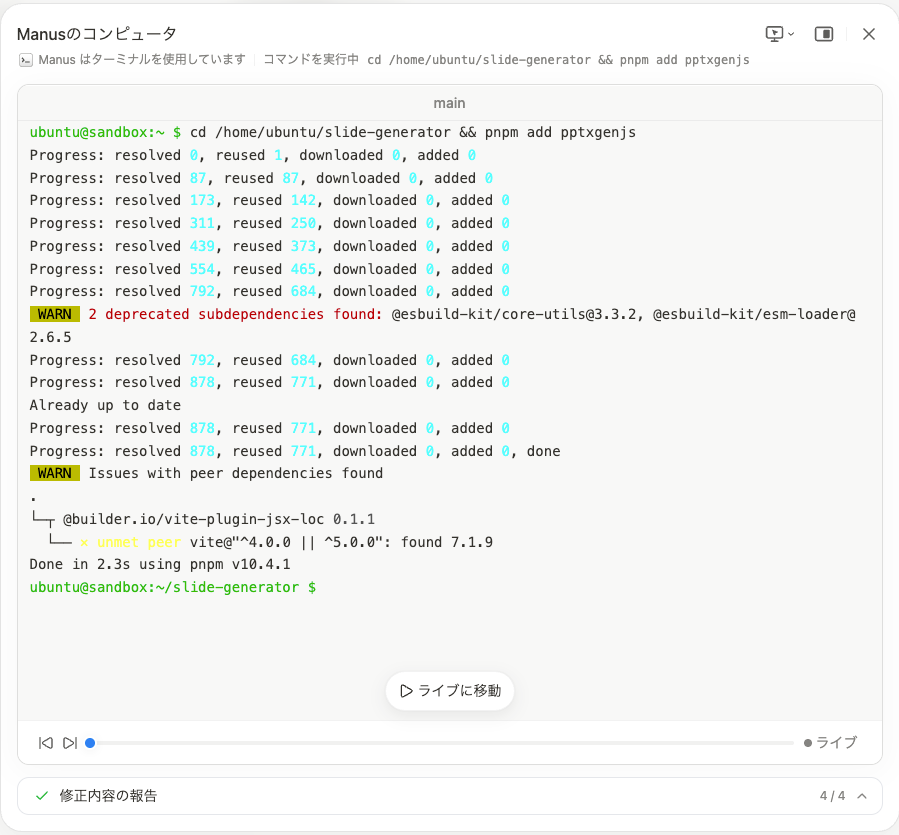Viewport: 899px width, 835px height.
Task: Click the 4 / 4 step counter
Action: point(832,796)
